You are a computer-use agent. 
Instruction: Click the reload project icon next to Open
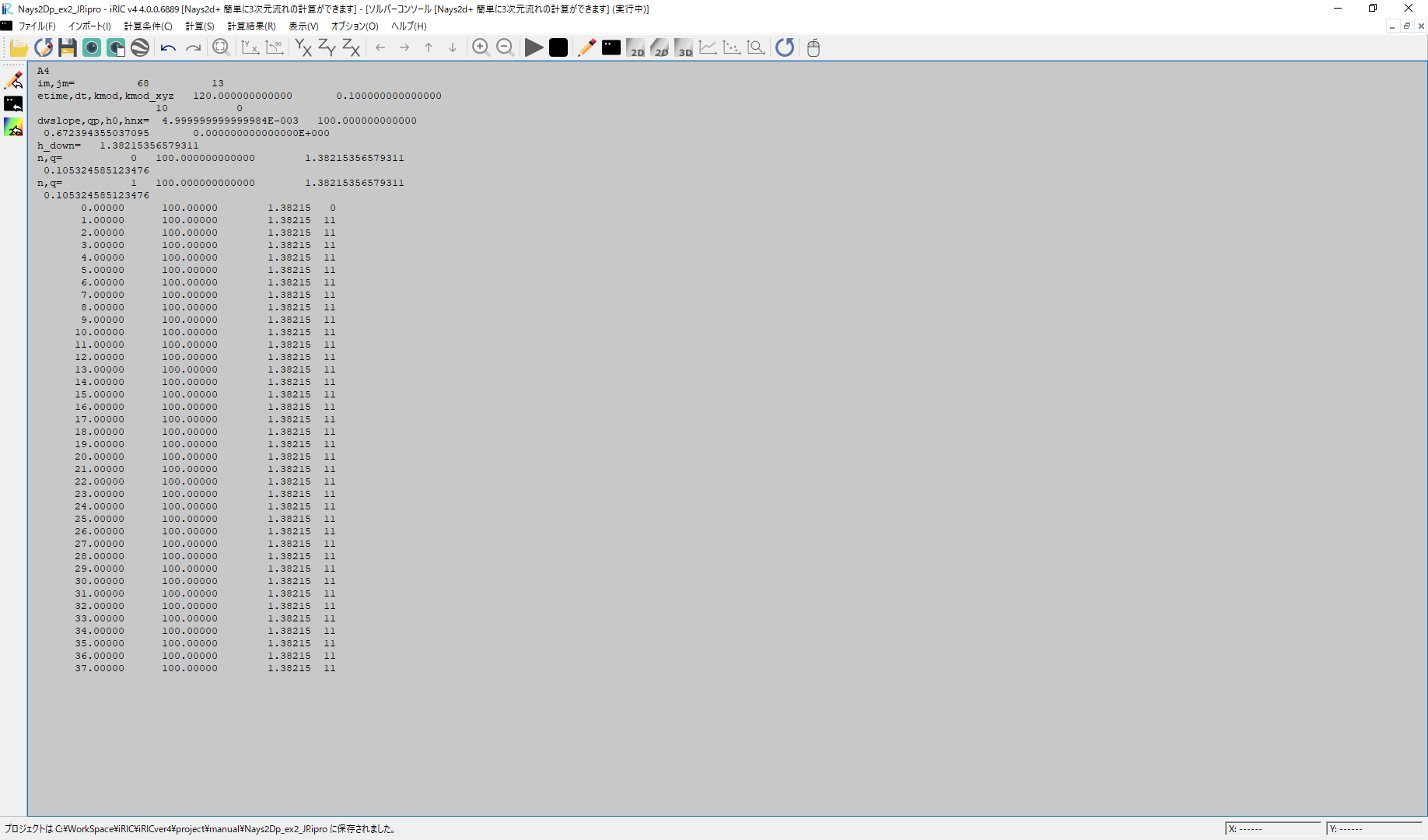pos(44,48)
